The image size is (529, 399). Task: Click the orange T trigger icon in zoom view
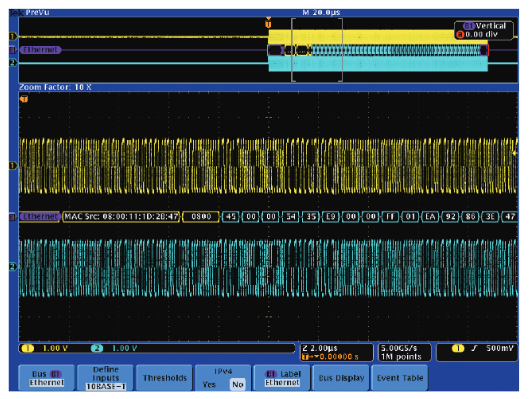pos(24,99)
